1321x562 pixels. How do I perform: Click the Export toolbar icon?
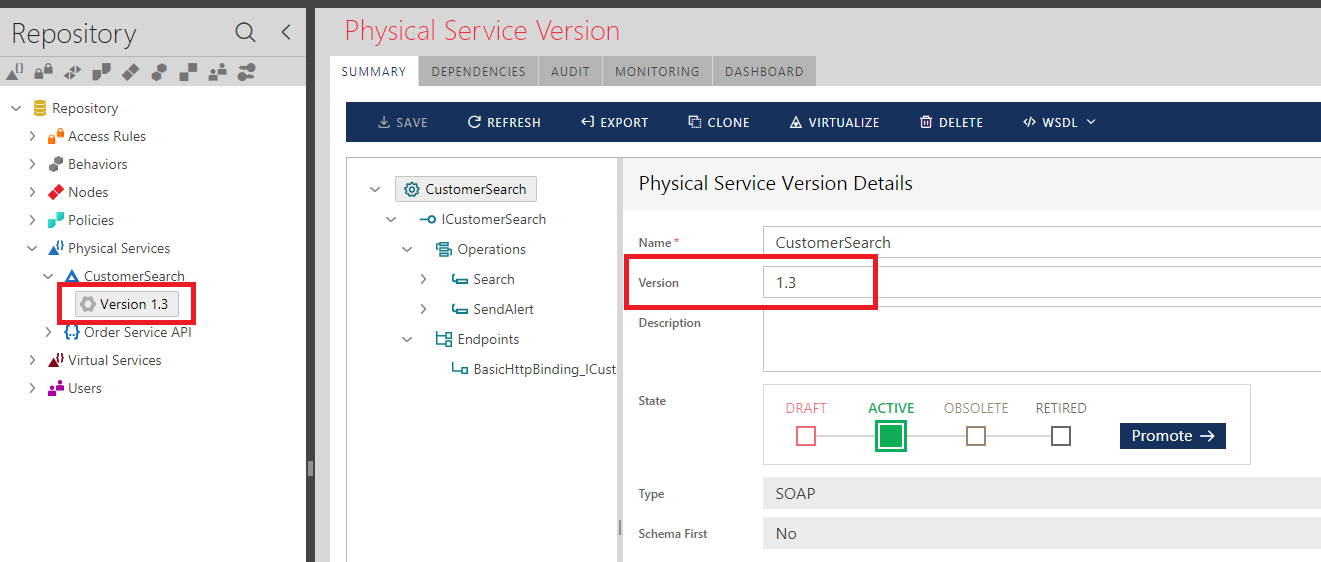click(x=588, y=122)
